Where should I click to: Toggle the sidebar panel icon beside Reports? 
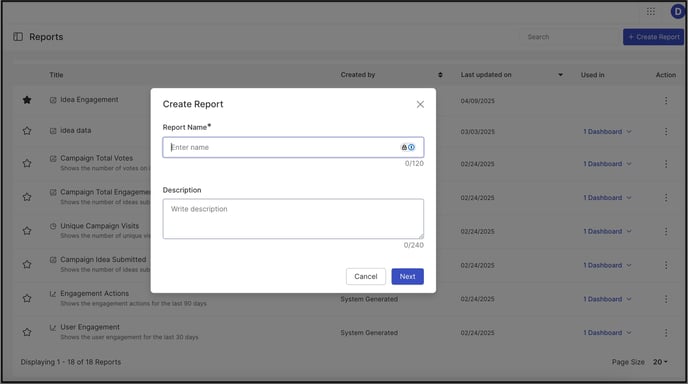[18, 37]
